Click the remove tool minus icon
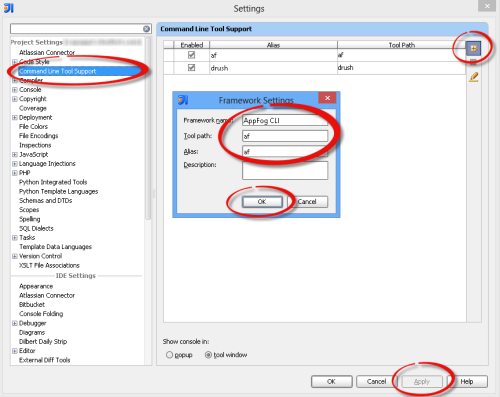 (473, 61)
